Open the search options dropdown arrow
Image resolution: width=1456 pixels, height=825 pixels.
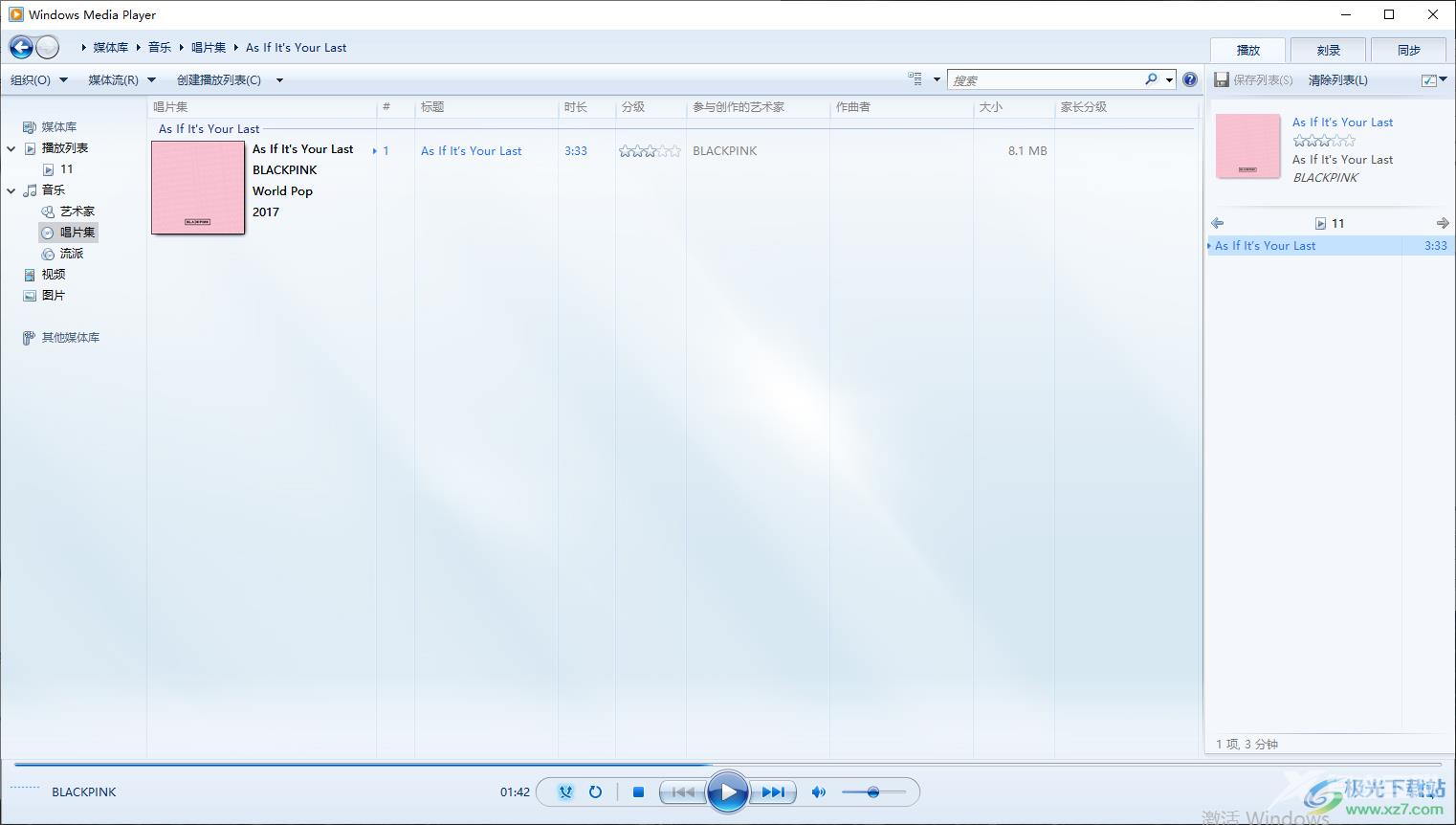[x=1169, y=79]
